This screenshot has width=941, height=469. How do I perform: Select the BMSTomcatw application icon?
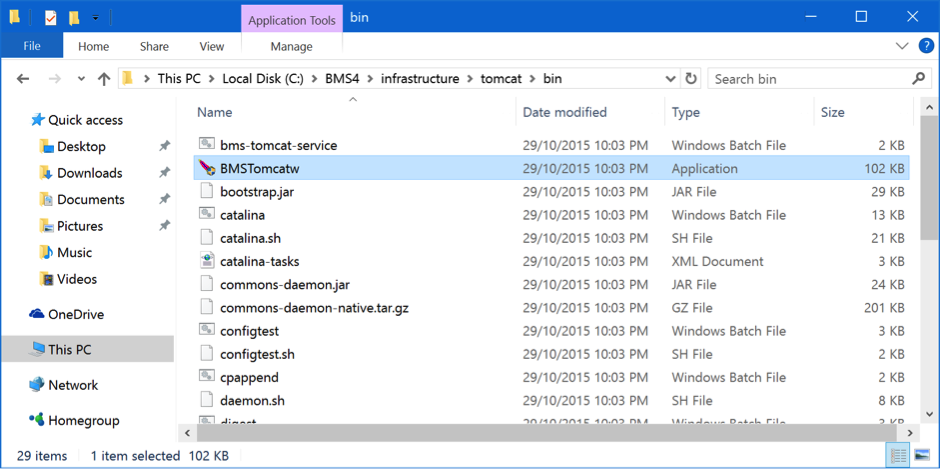206,169
